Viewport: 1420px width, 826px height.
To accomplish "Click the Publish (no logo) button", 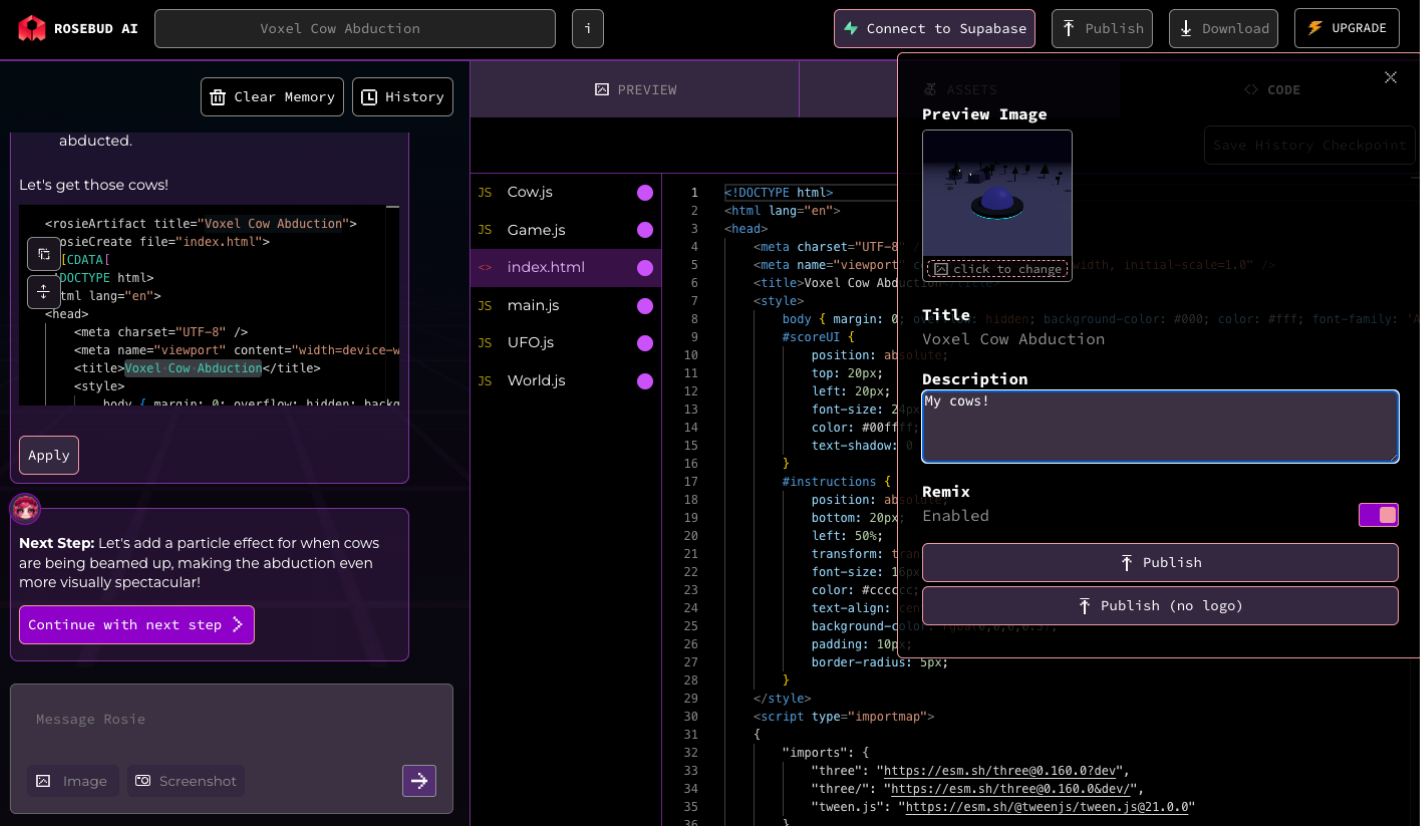I will click(x=1160, y=606).
